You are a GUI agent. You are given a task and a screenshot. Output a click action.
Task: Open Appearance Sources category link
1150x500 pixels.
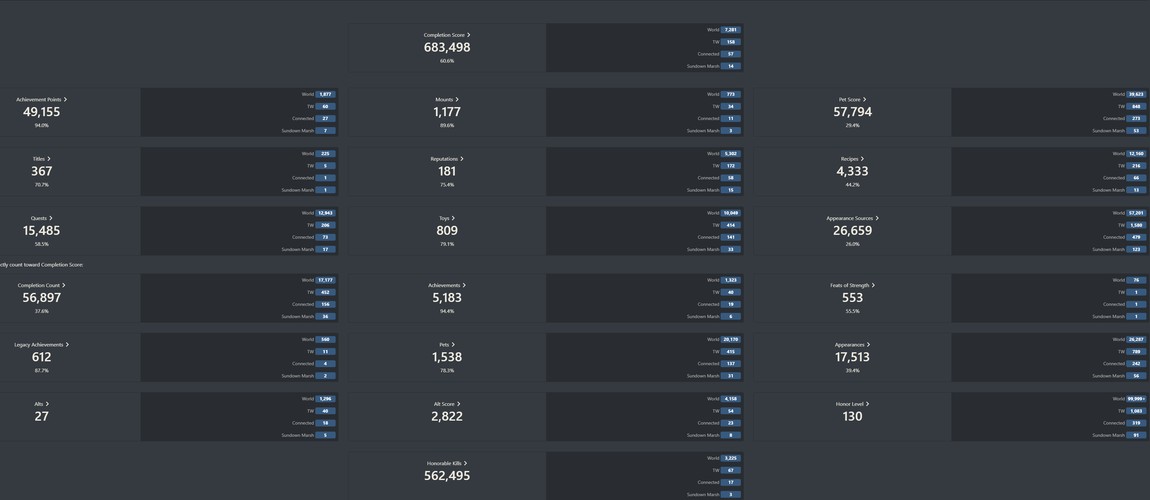852,218
